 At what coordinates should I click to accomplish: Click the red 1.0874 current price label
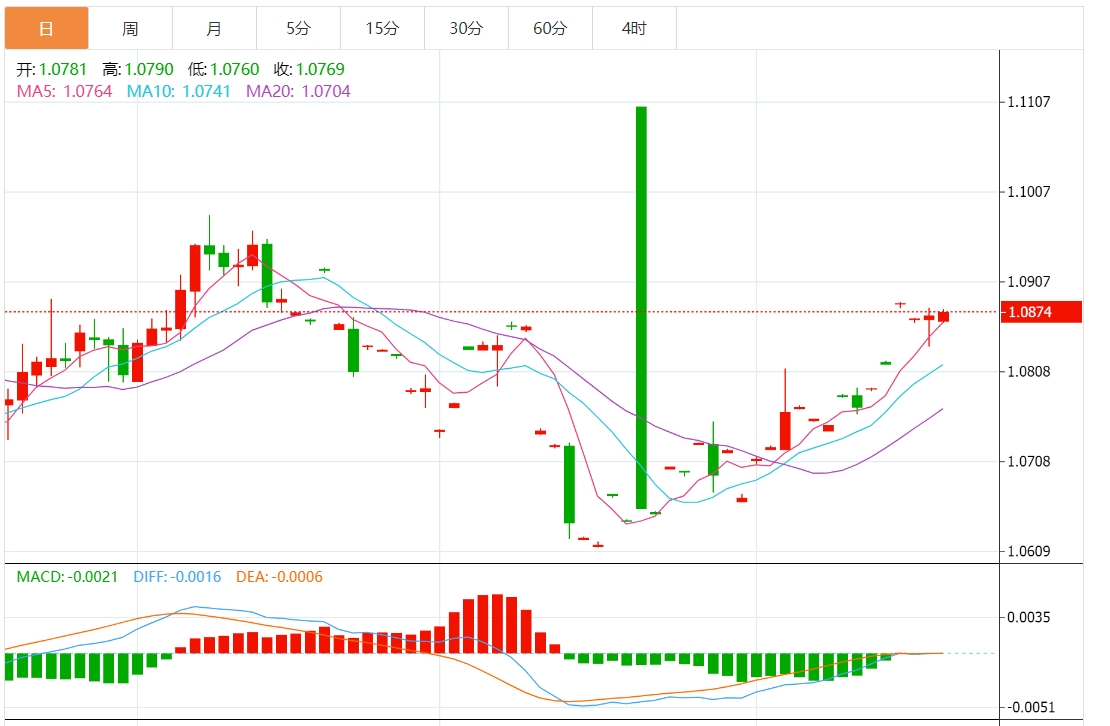(x=1041, y=312)
